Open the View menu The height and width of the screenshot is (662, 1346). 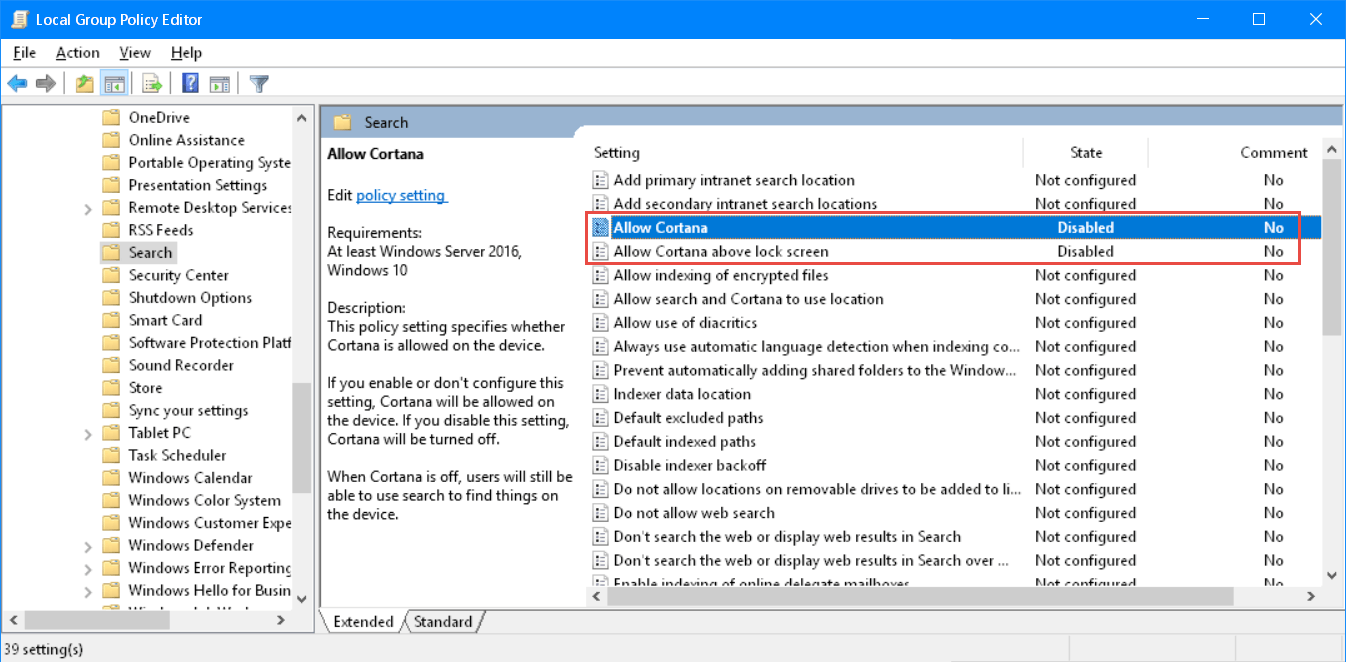click(x=135, y=53)
